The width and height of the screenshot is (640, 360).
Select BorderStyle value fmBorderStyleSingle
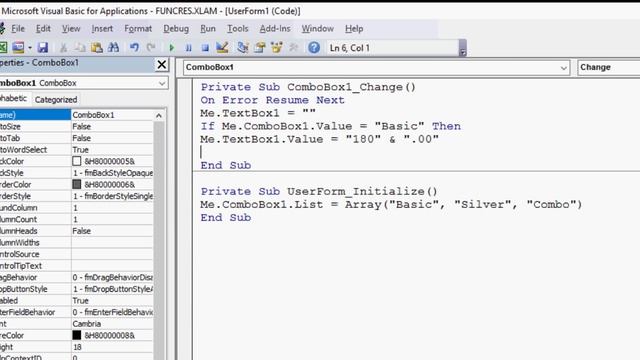coord(112,196)
